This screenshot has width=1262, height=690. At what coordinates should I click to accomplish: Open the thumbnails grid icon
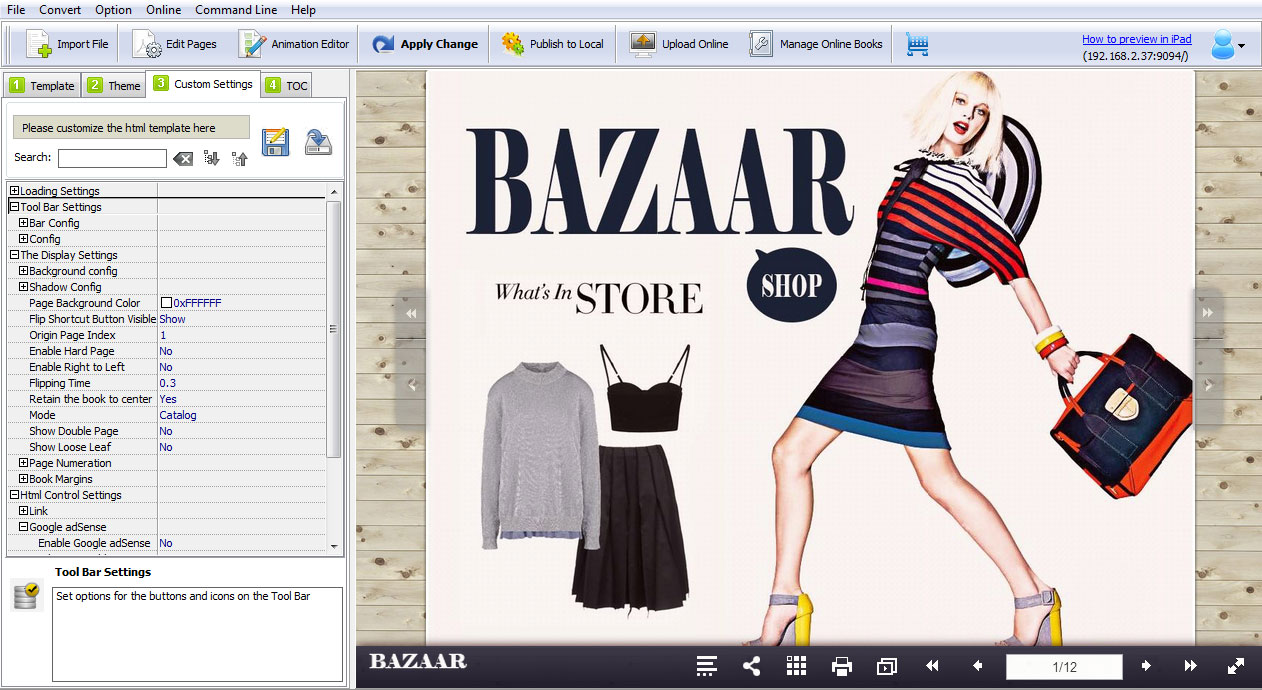tap(796, 666)
